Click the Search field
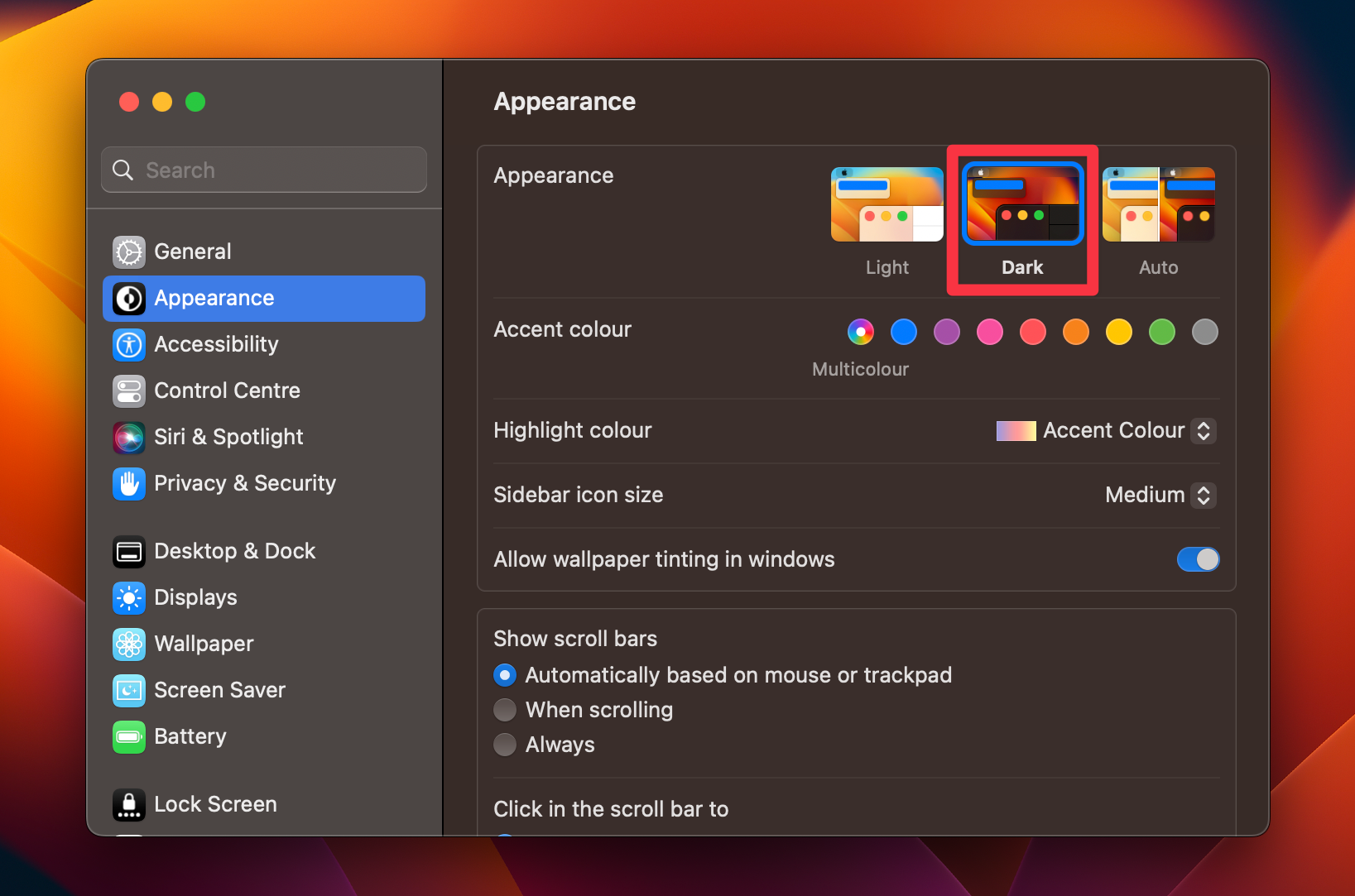This screenshot has height=896, width=1355. click(263, 170)
